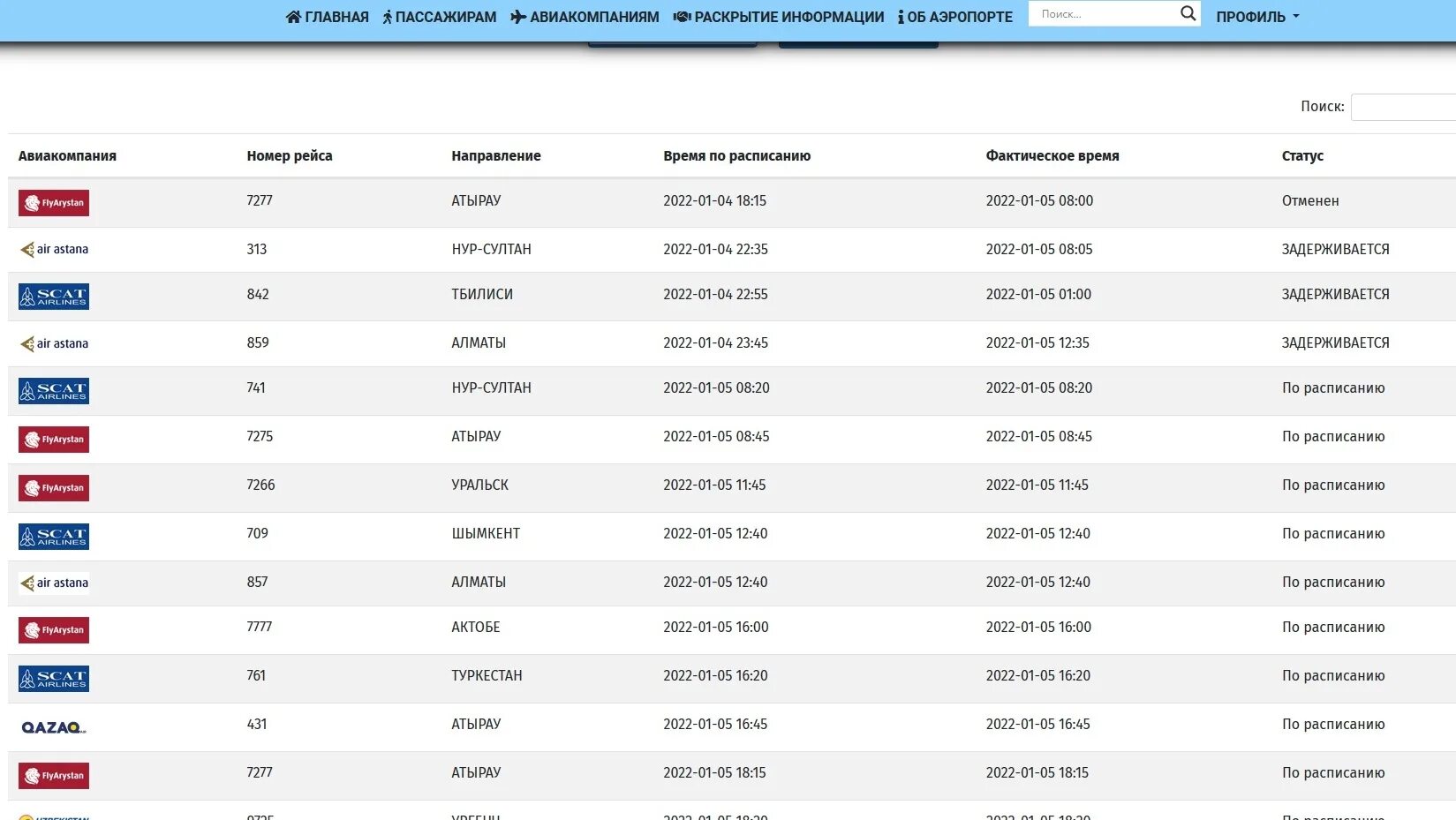Screen dimensions: 1456x820
Task: Open the ГЛАВНАЯ home menu item
Action: (328, 17)
